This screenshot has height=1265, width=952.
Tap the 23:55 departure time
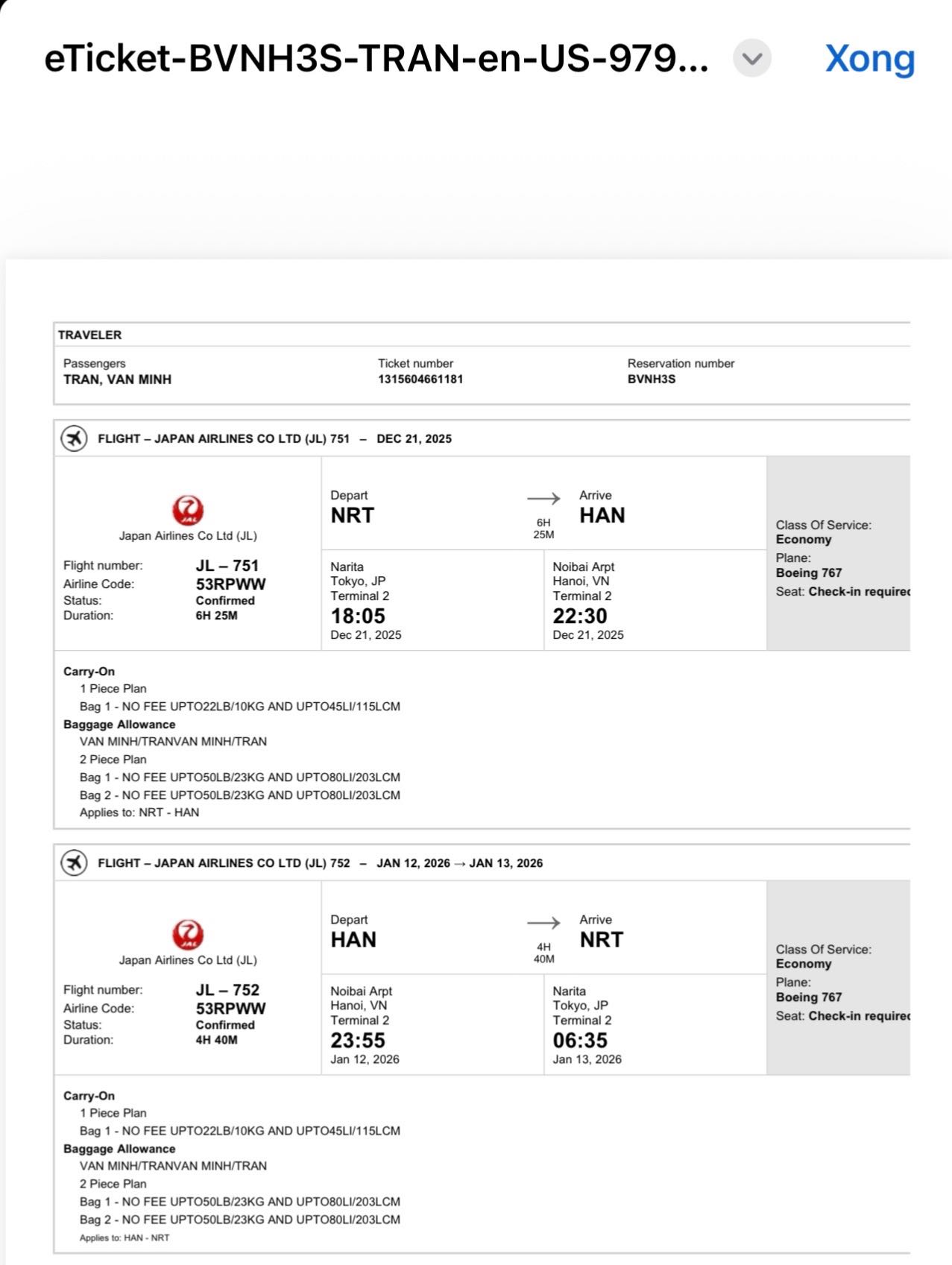[358, 1040]
